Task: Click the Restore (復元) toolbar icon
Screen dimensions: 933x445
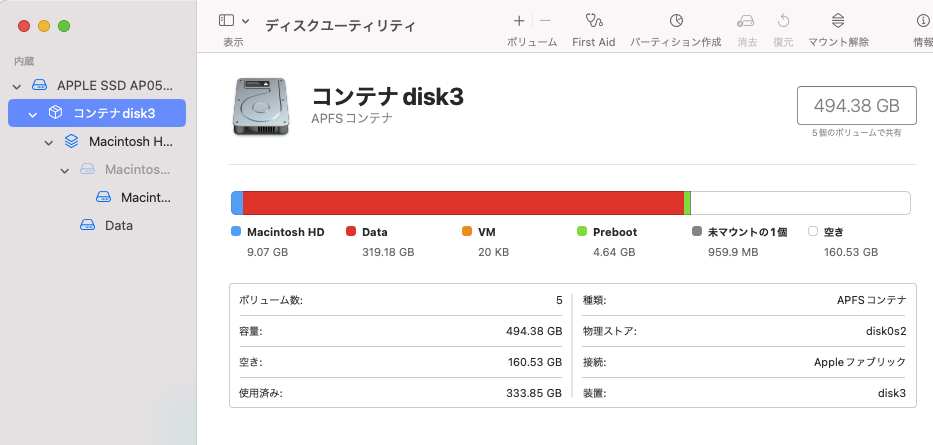Action: [x=784, y=21]
